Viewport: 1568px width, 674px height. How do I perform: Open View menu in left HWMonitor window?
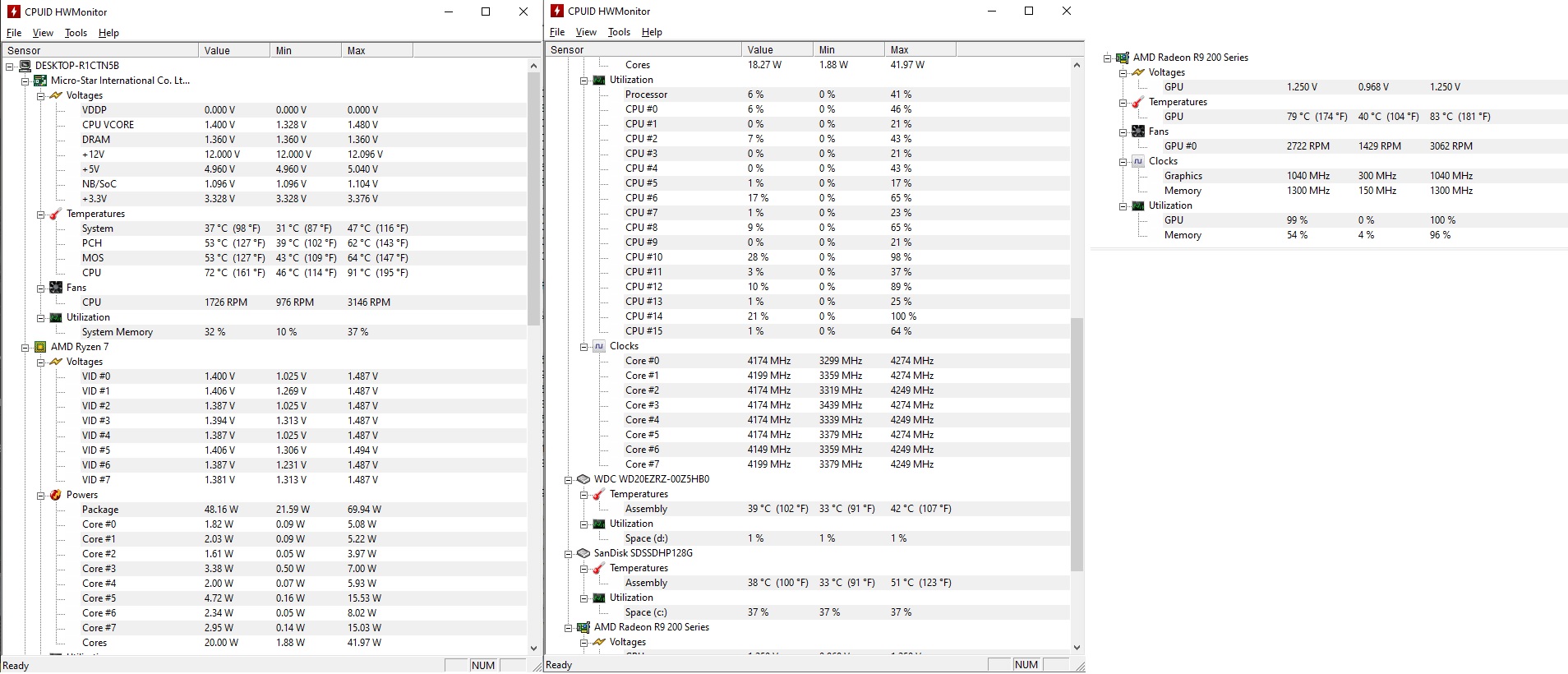[x=43, y=33]
